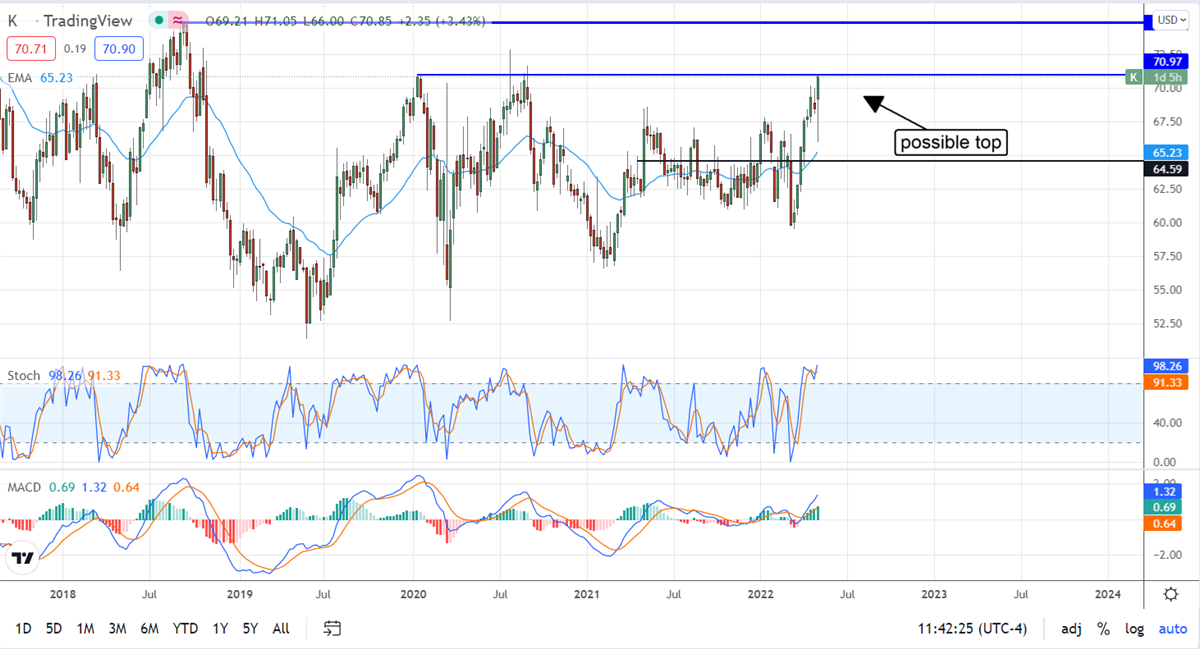Viewport: 1200px width, 649px height.
Task: Switch to the 5Y time range
Action: pos(250,629)
